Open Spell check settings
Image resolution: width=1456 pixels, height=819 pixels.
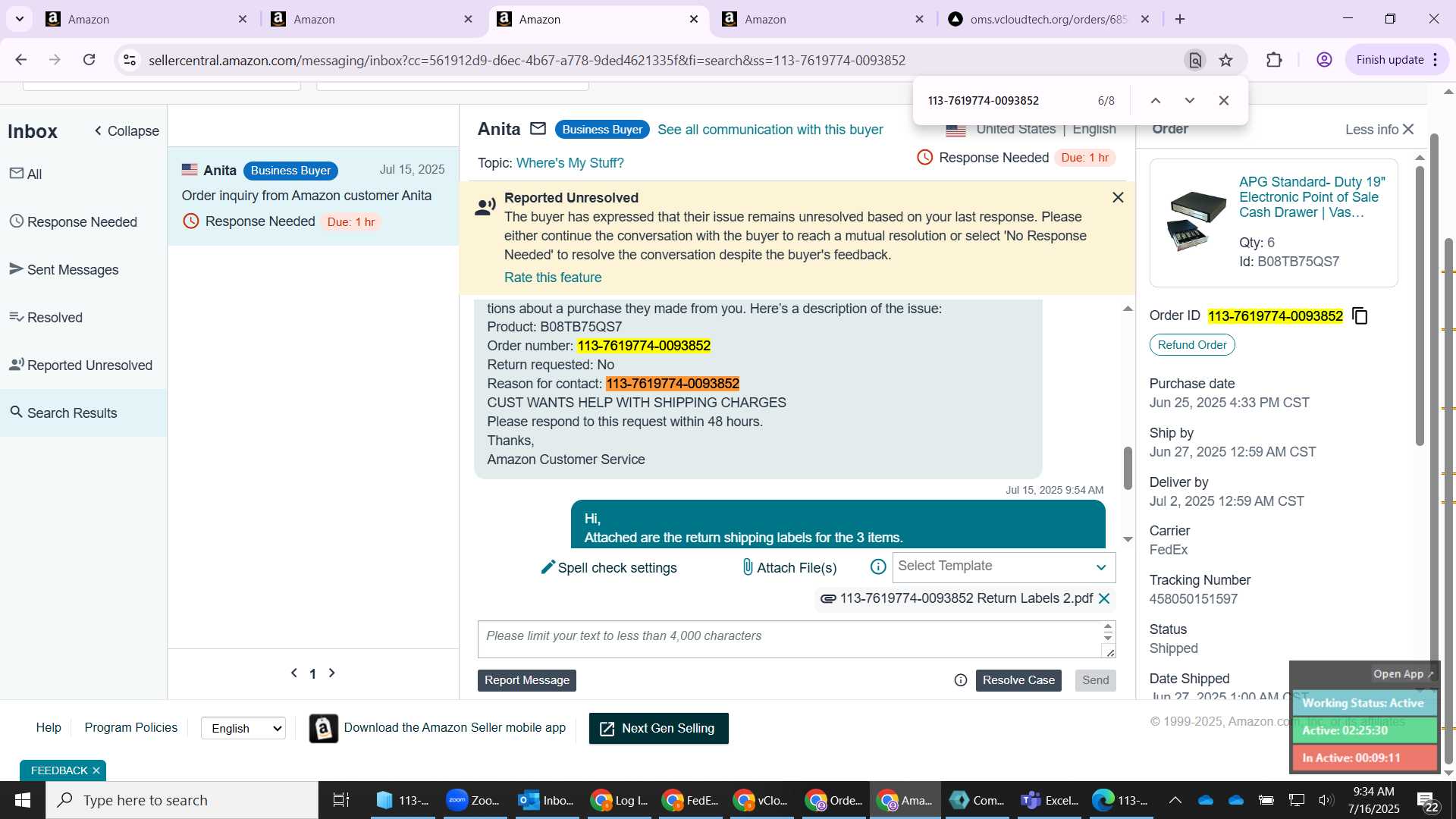pyautogui.click(x=609, y=567)
